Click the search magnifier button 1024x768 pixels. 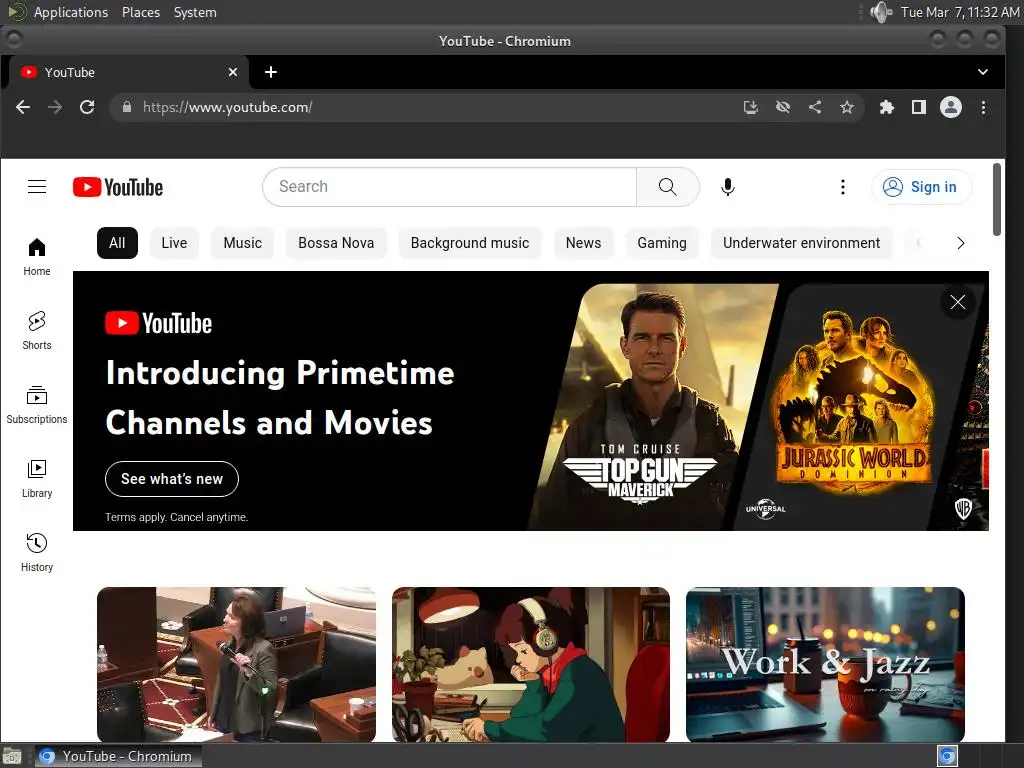tap(667, 187)
